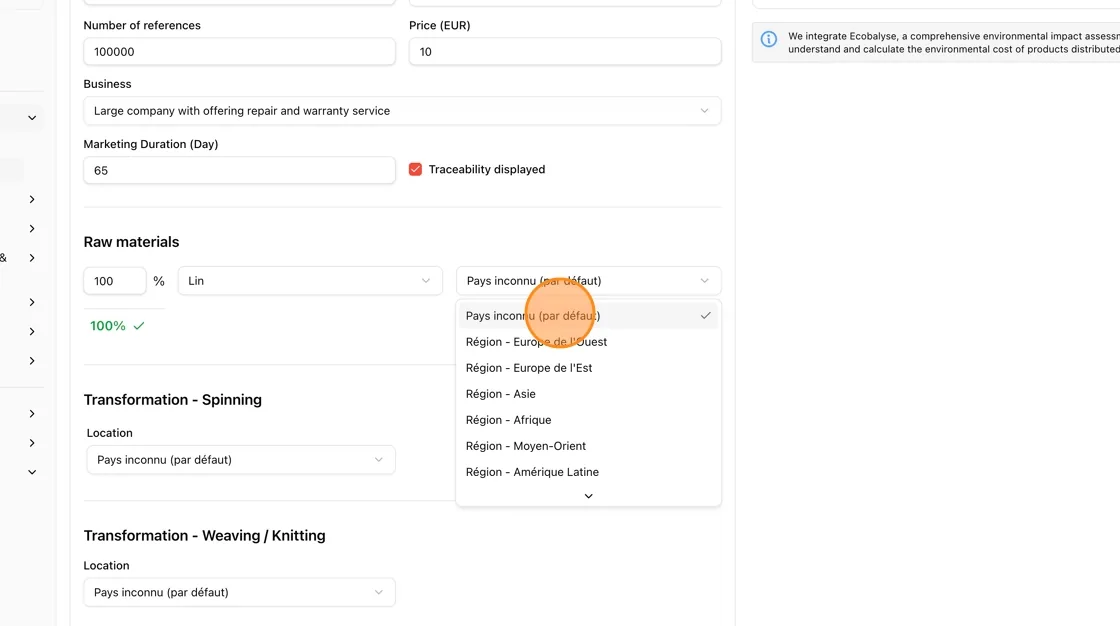Choose Région - Asie option
The image size is (1120, 626).
(589, 394)
